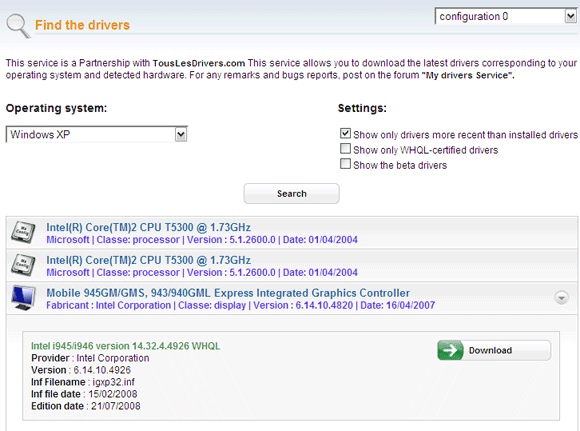Enable Show only drivers more recent than installed
Viewport: 580px width, 431px height.
pyautogui.click(x=345, y=133)
